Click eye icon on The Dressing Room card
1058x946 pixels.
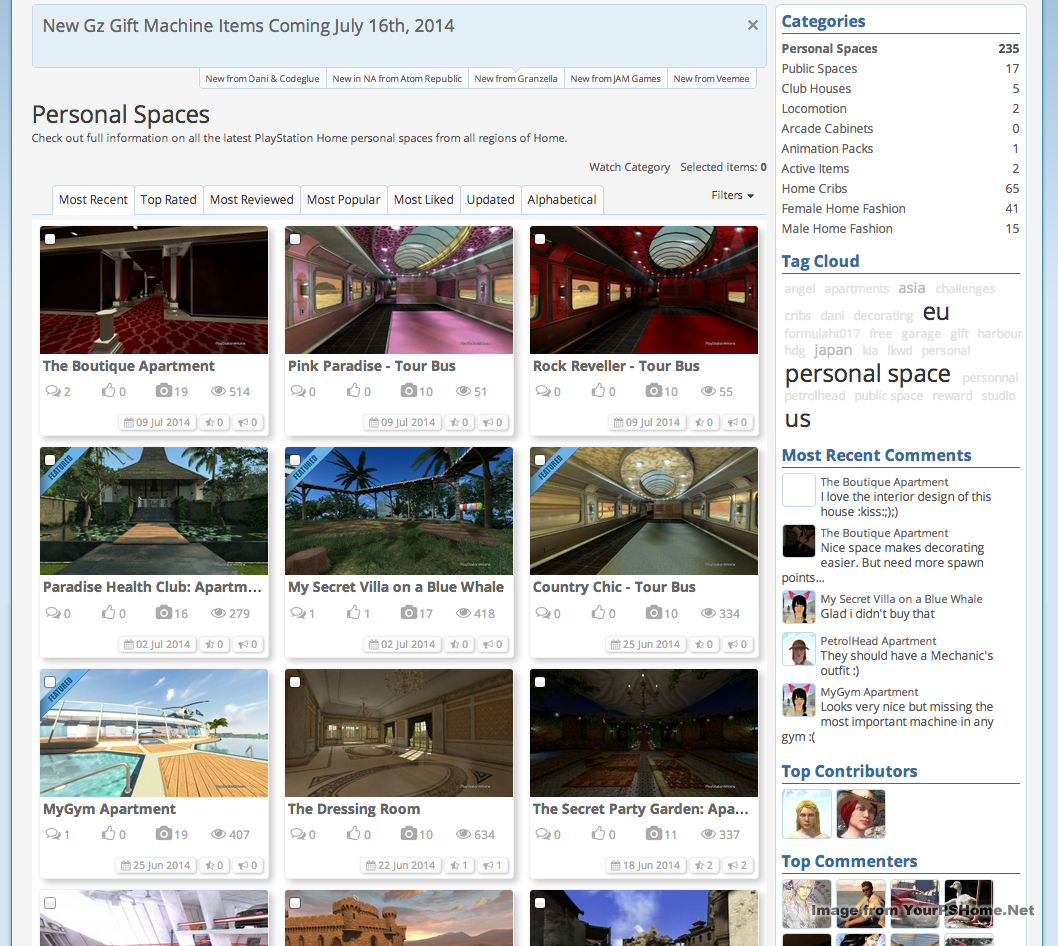click(463, 834)
